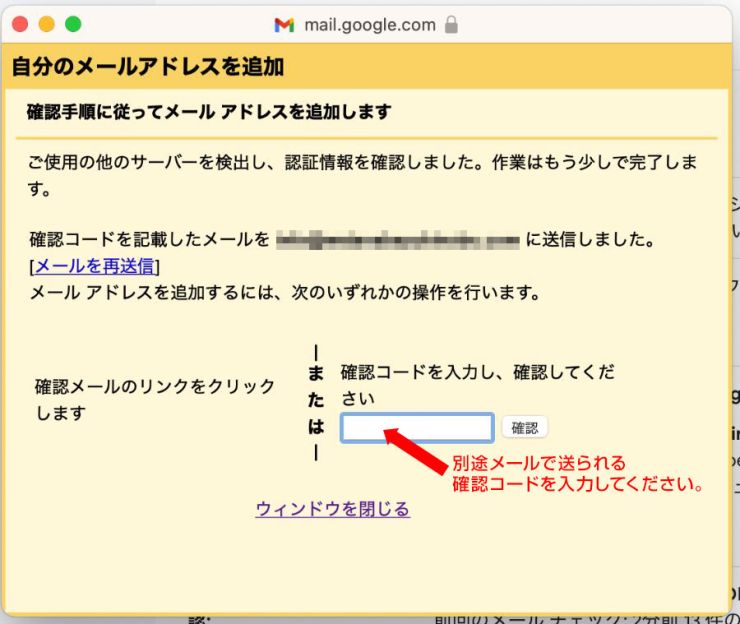Image resolution: width=740 pixels, height=624 pixels.
Task: Click the 確認メールのリンクをクリックします text
Action: click(154, 399)
